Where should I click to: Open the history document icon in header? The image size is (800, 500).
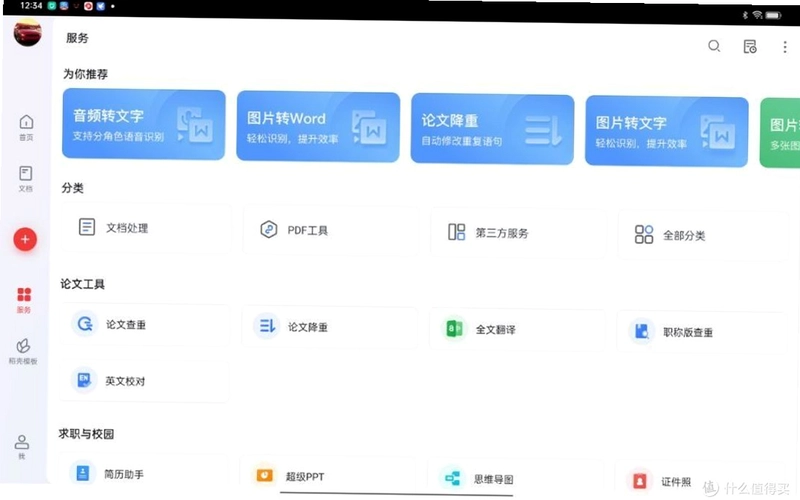tap(749, 46)
